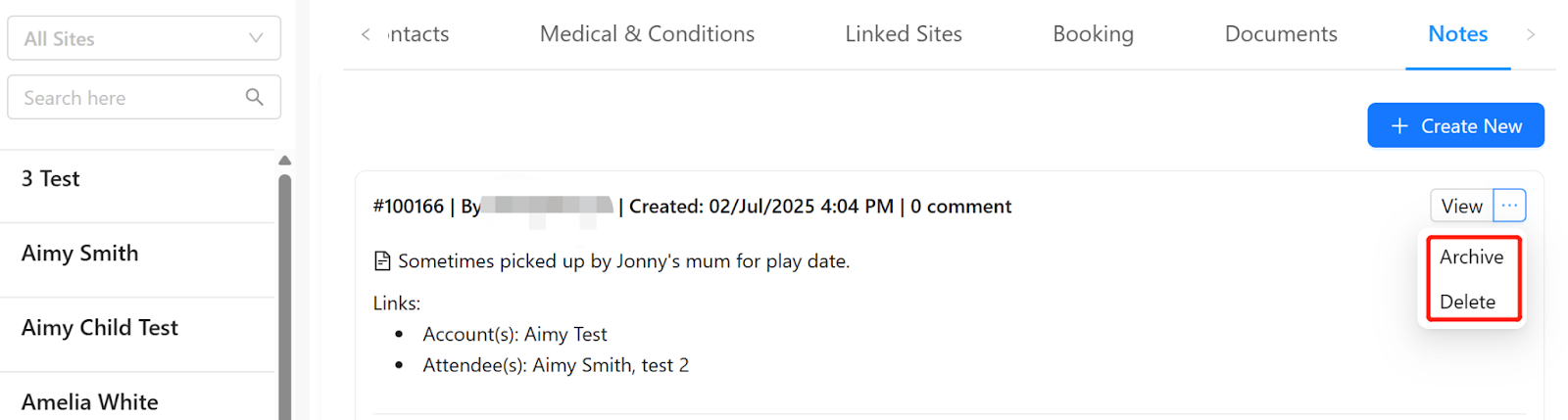
Task: Choose Delete from the note menu
Action: click(1467, 302)
